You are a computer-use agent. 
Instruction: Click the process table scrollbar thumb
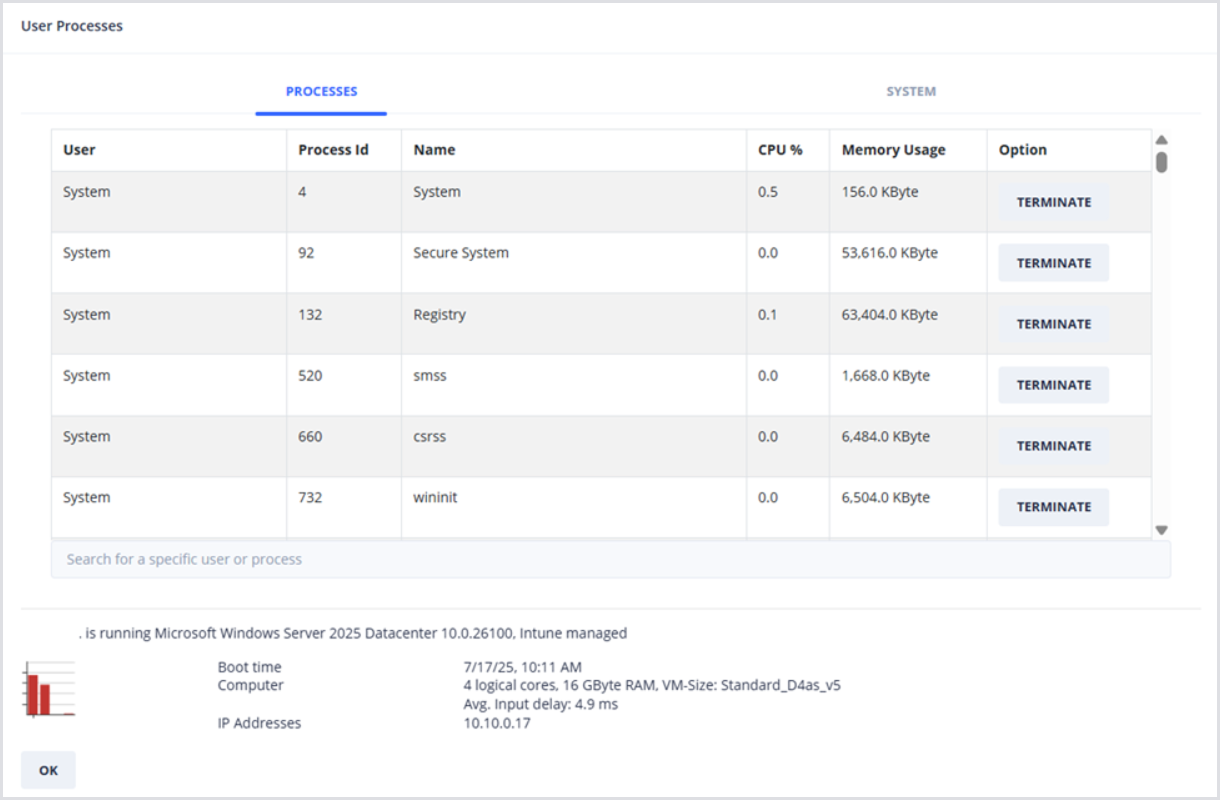[x=1161, y=162]
